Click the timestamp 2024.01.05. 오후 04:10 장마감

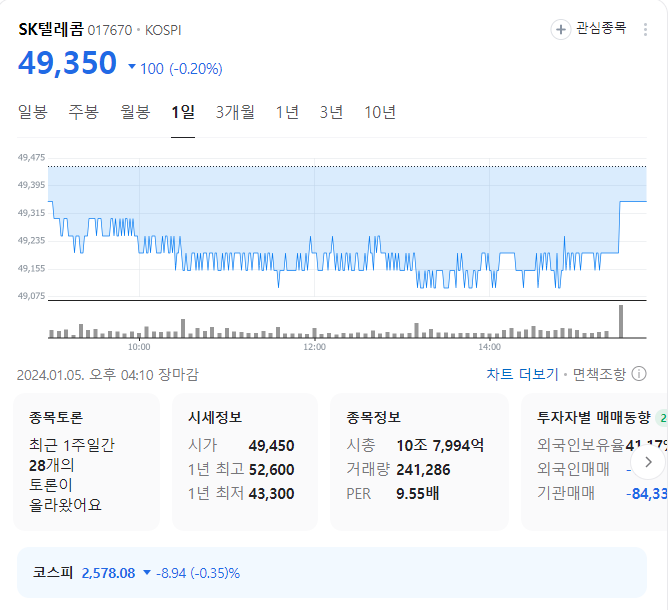(x=107, y=374)
